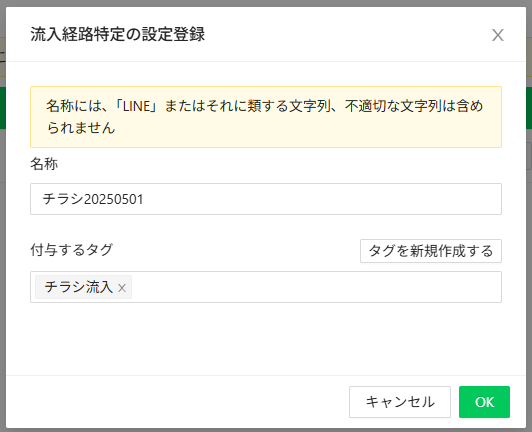The width and height of the screenshot is (532, 432).
Task: Click the dimmed green bar behind dialog's left edge
Action: point(3,108)
